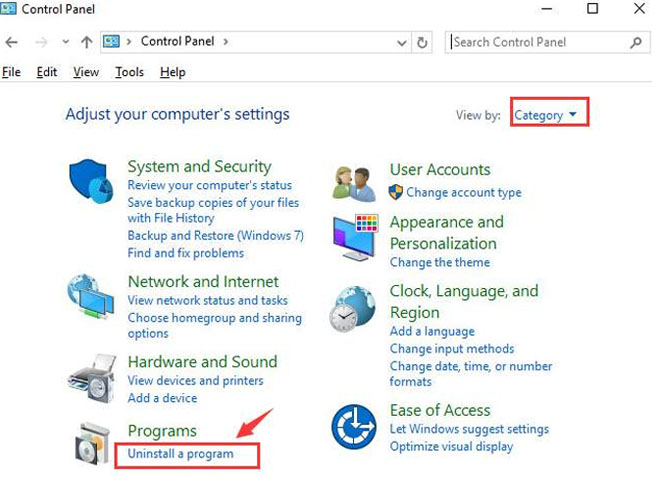The width and height of the screenshot is (652, 488).
Task: Click the Ease of Access icon
Action: pos(354,426)
